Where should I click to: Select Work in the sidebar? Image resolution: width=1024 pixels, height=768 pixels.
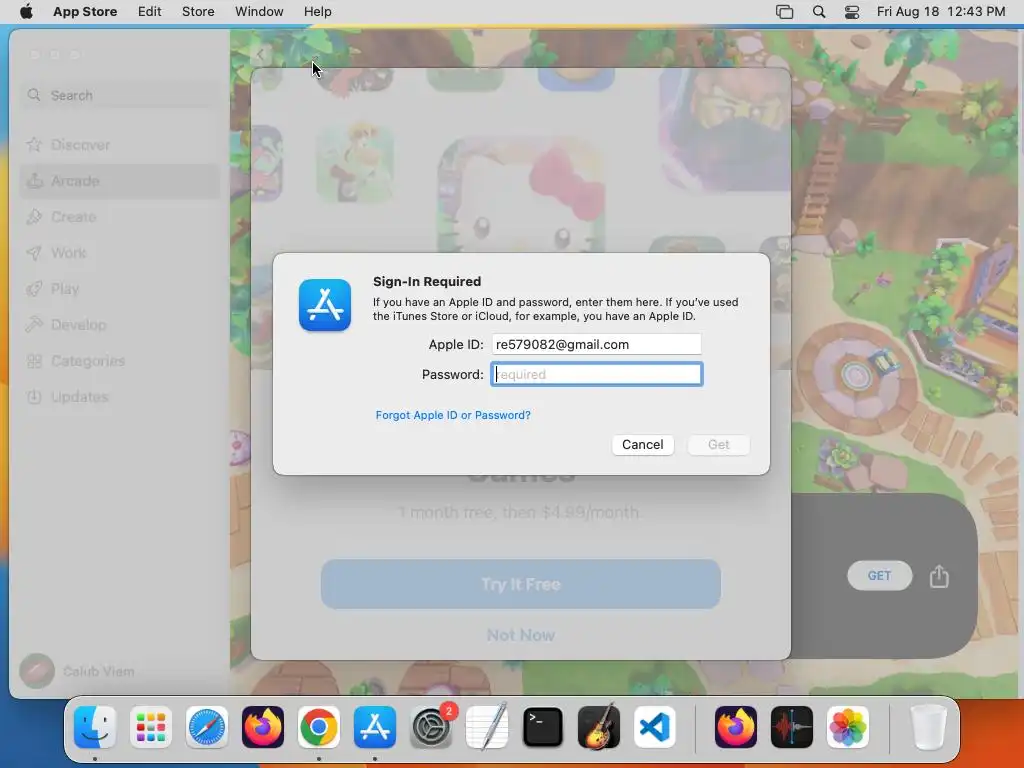[120, 253]
